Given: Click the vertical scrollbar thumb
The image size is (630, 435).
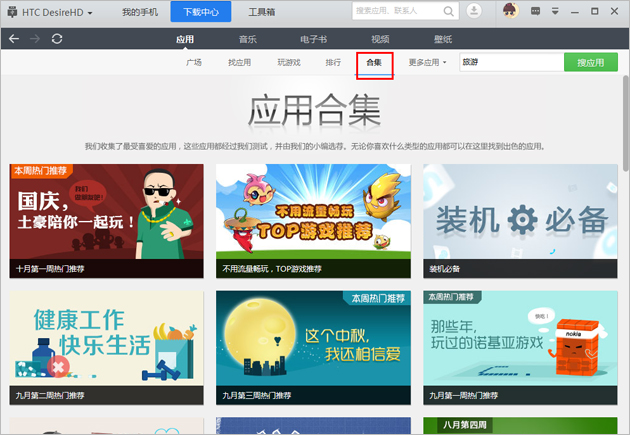Looking at the screenshot, I should point(626,123).
